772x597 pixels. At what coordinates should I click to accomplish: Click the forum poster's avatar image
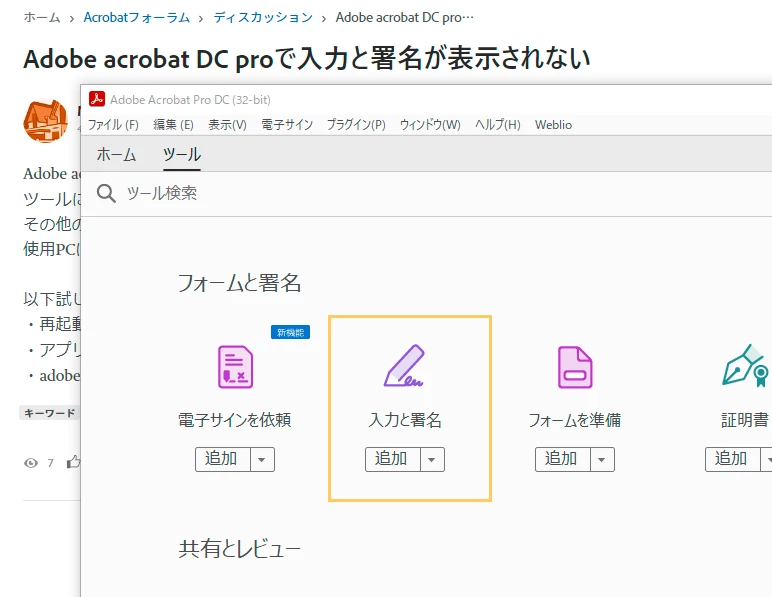coord(45,121)
